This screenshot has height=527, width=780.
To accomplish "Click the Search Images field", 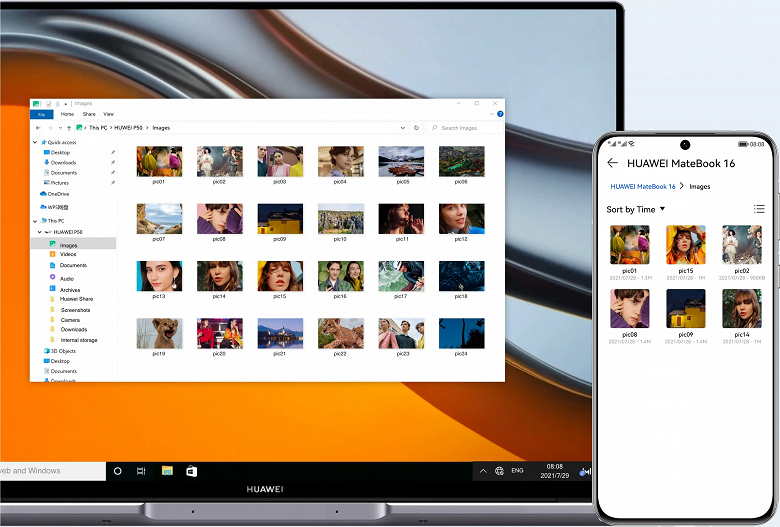I will [x=468, y=128].
